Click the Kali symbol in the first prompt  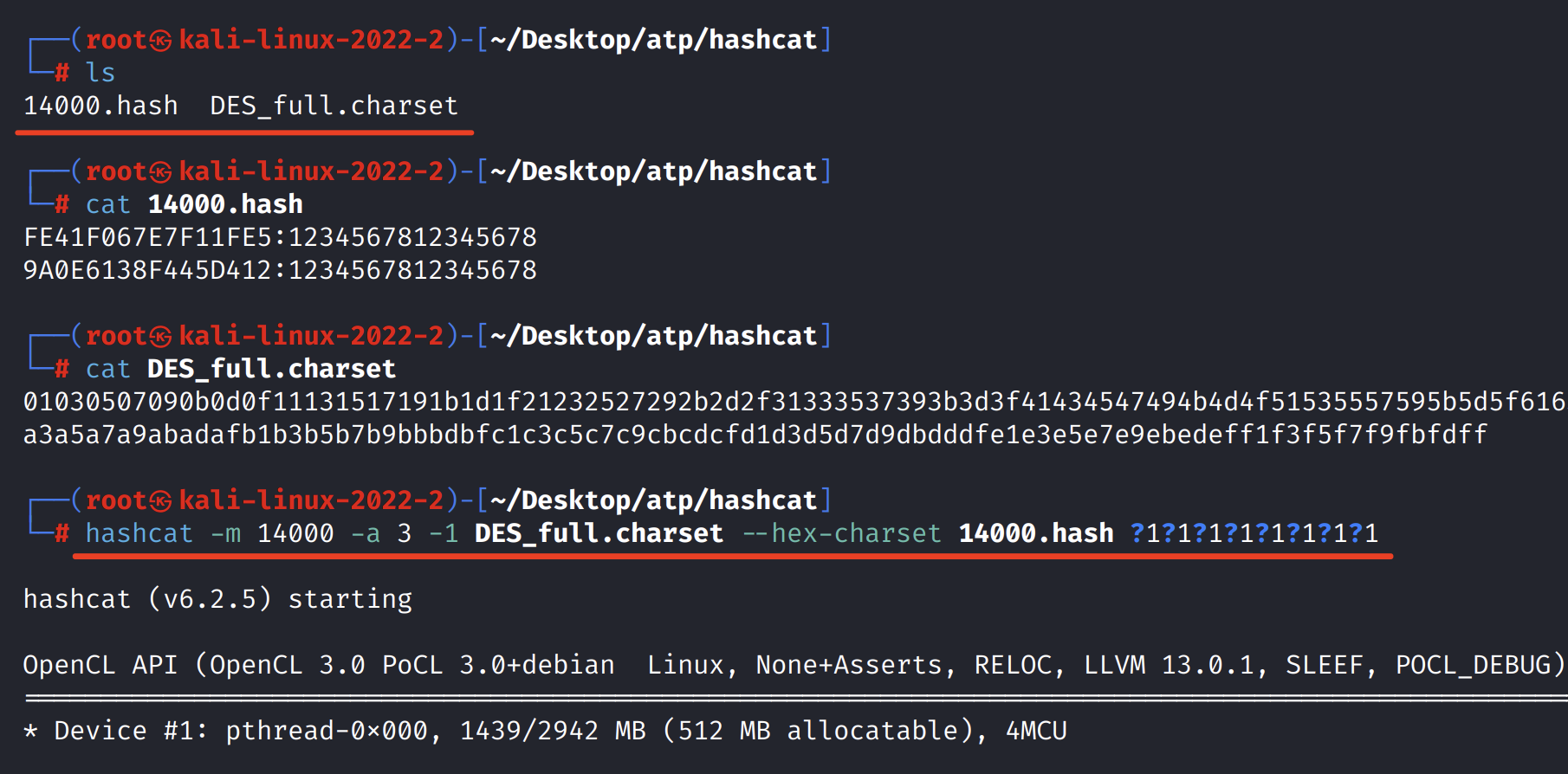point(160,41)
